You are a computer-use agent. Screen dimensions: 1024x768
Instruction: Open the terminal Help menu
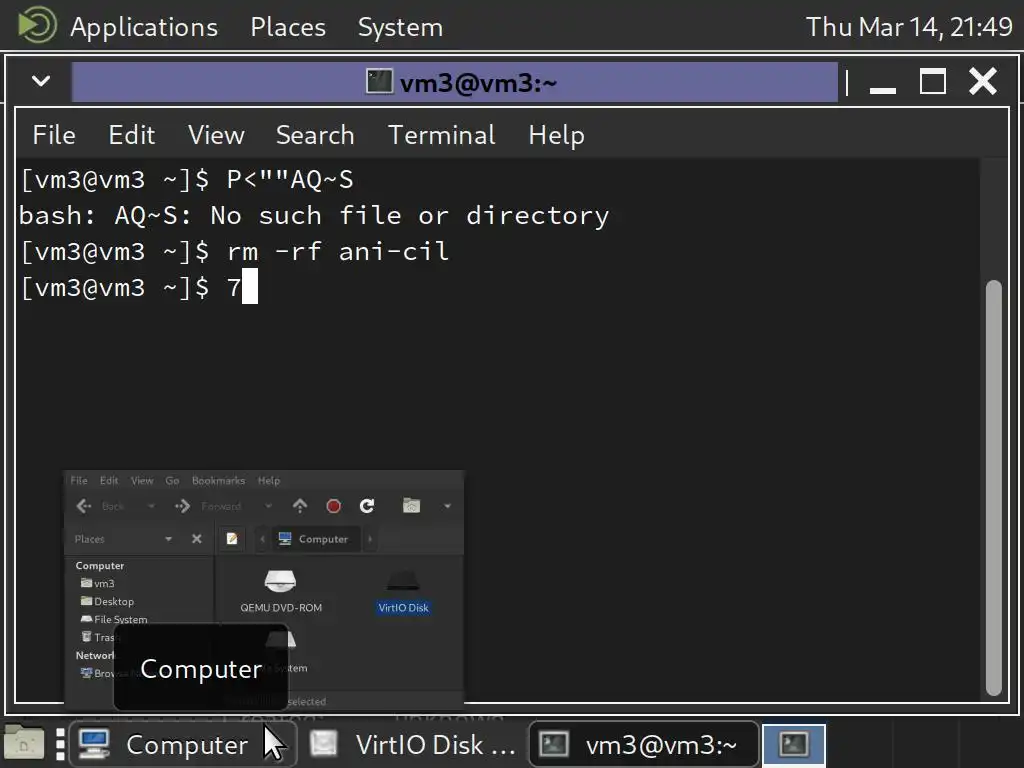click(556, 135)
